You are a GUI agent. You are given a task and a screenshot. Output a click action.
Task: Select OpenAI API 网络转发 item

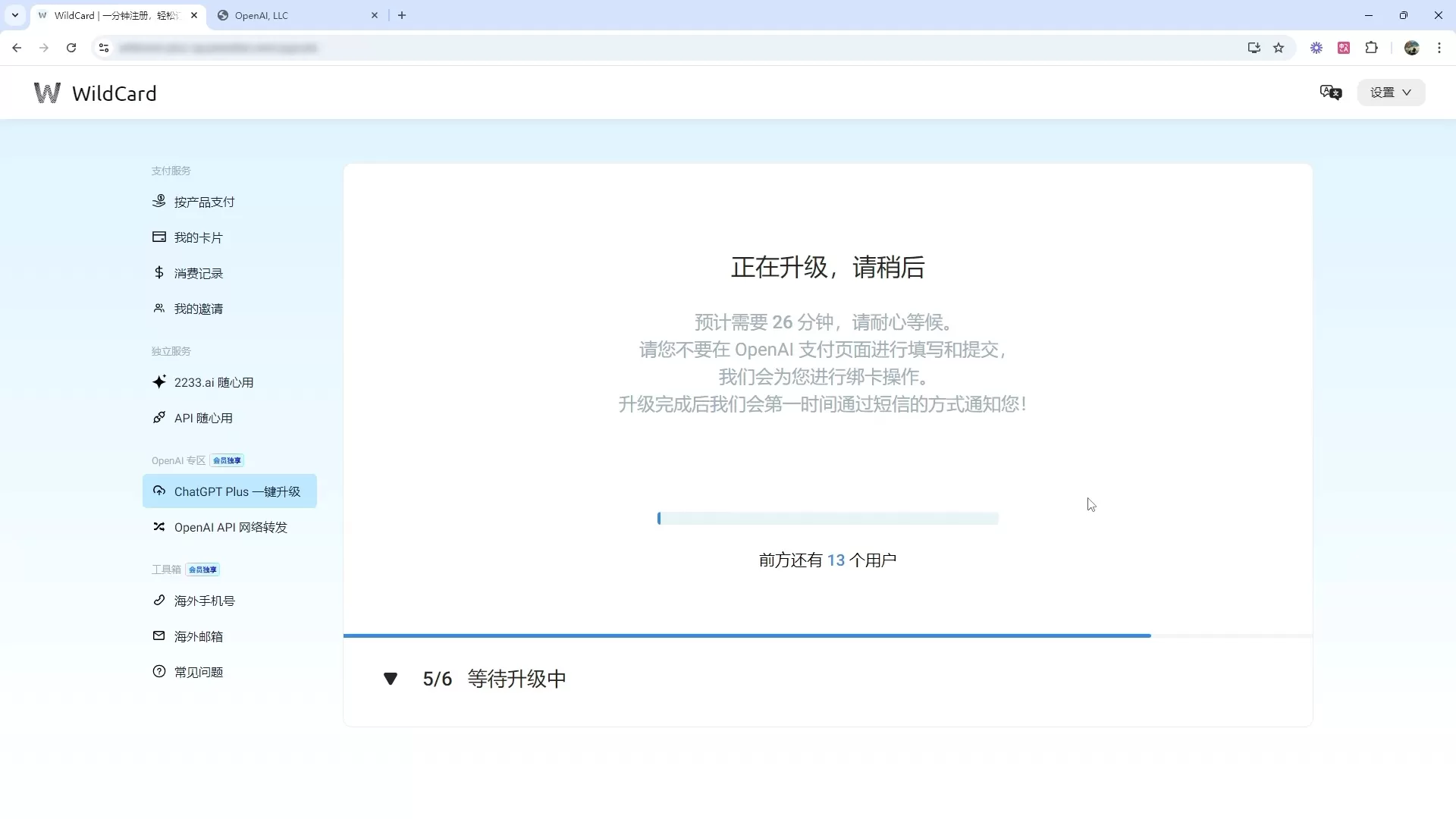(x=220, y=527)
